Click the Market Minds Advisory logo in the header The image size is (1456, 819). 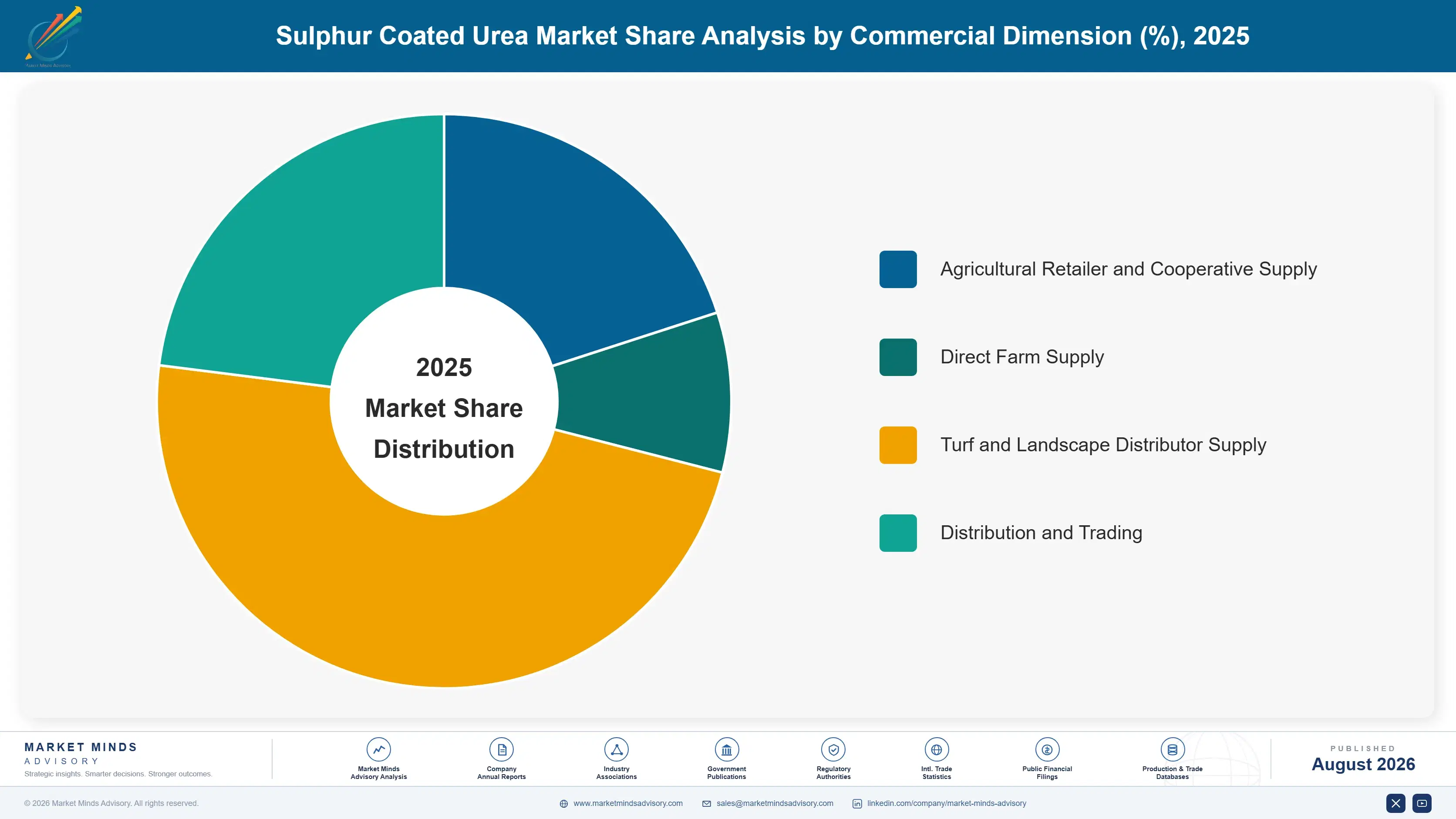[x=53, y=36]
